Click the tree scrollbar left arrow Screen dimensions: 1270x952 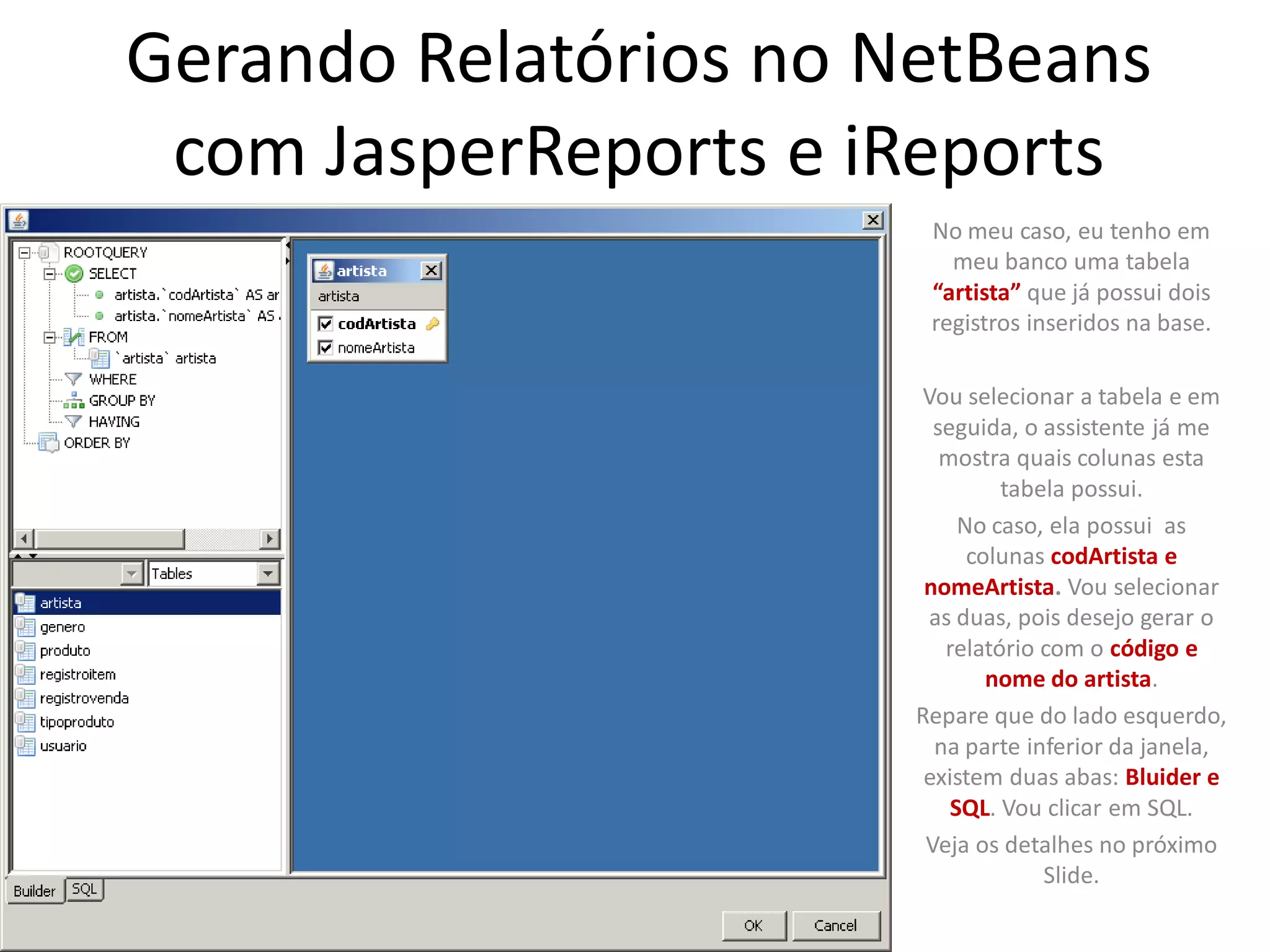point(24,539)
